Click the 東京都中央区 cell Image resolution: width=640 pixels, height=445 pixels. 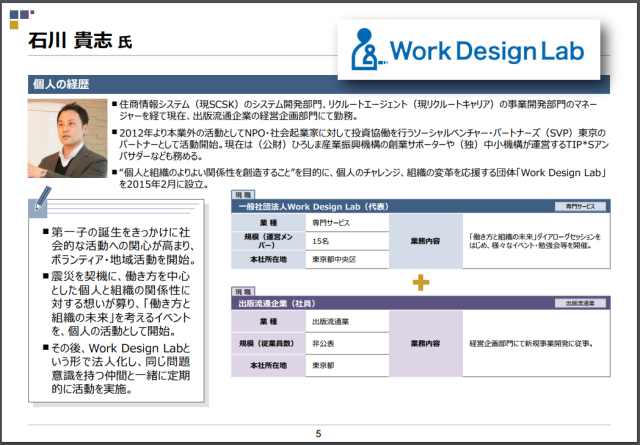coord(347,259)
